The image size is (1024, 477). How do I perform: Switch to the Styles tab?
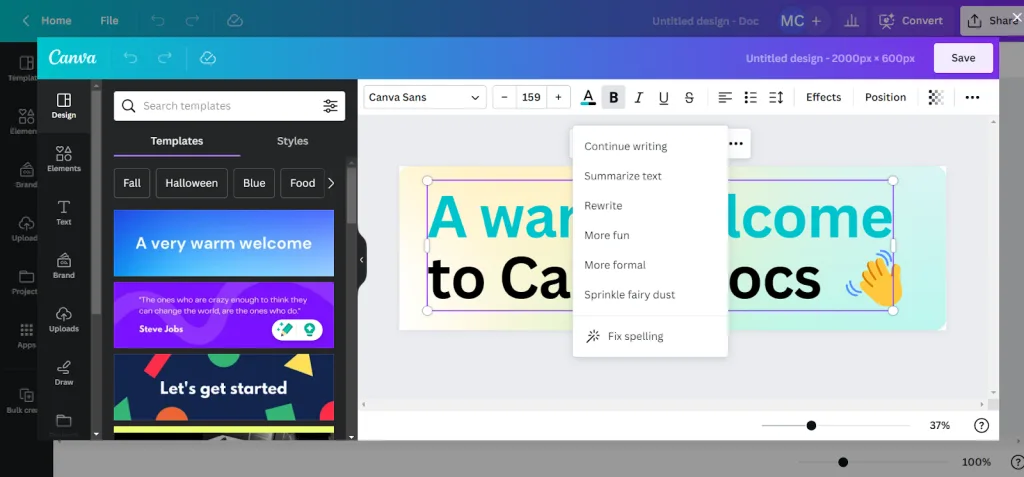292,141
